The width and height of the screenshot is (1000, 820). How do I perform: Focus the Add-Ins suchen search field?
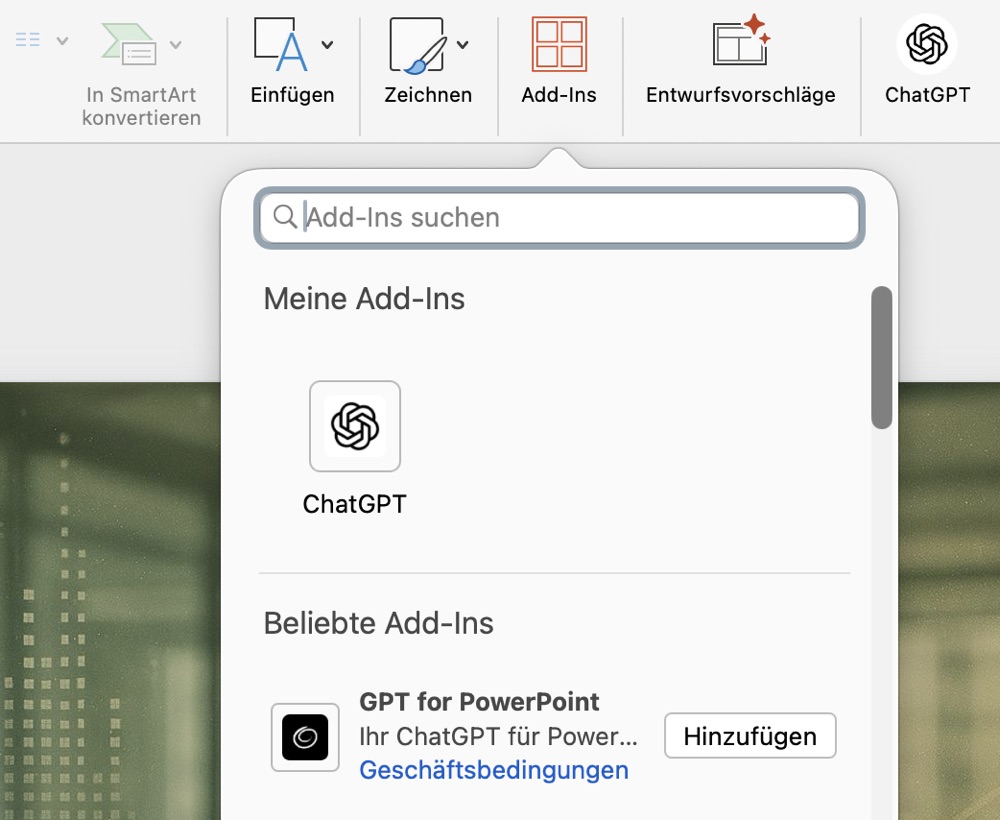point(559,217)
